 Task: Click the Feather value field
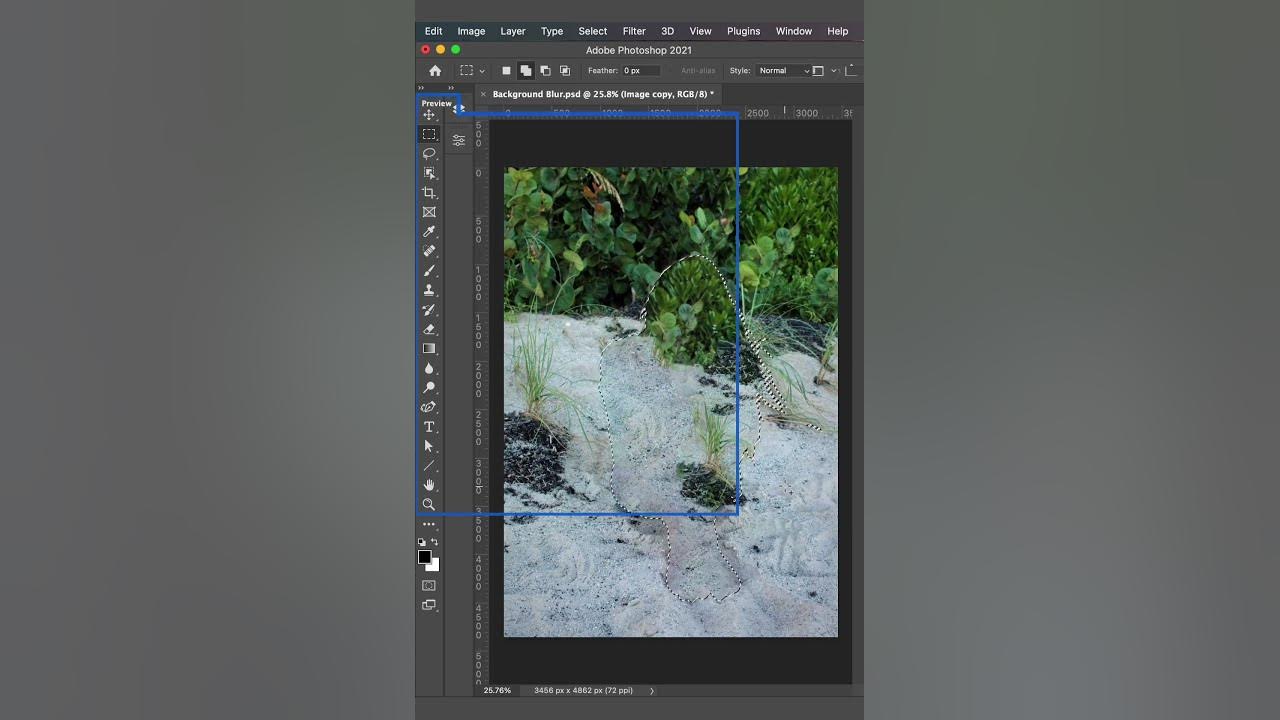641,71
